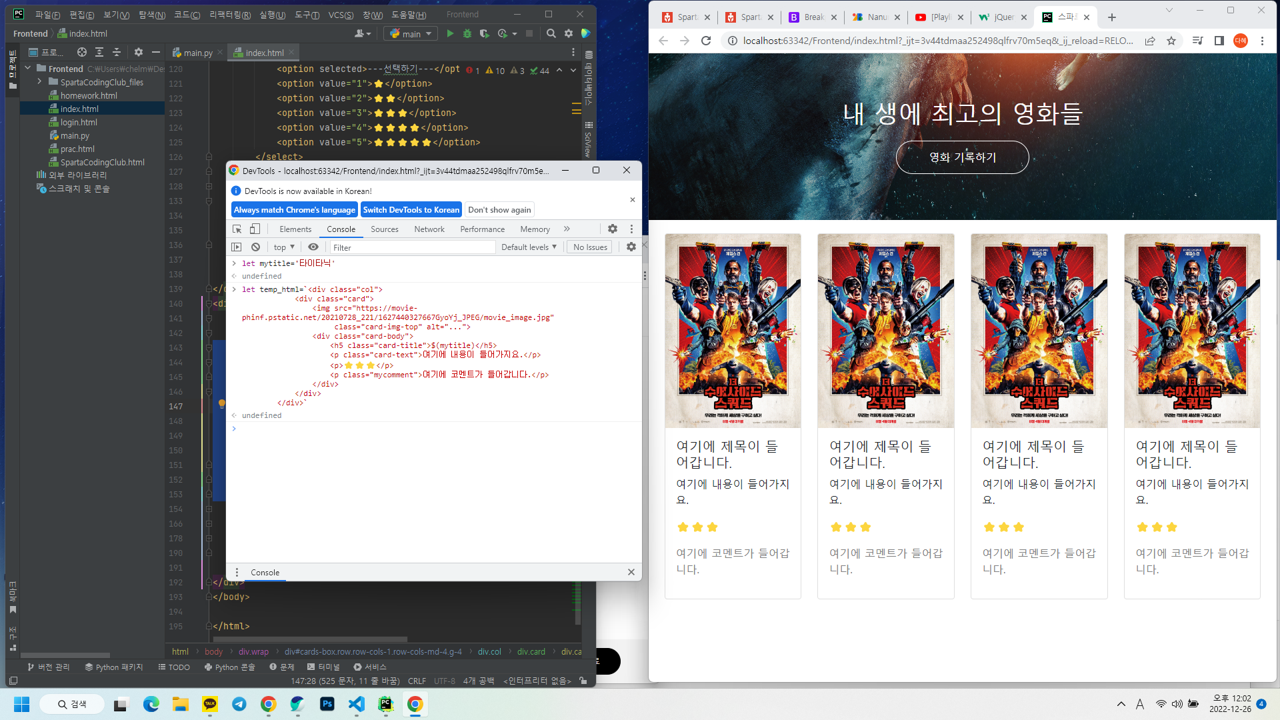Open a new Chrome tab

coord(1112,17)
